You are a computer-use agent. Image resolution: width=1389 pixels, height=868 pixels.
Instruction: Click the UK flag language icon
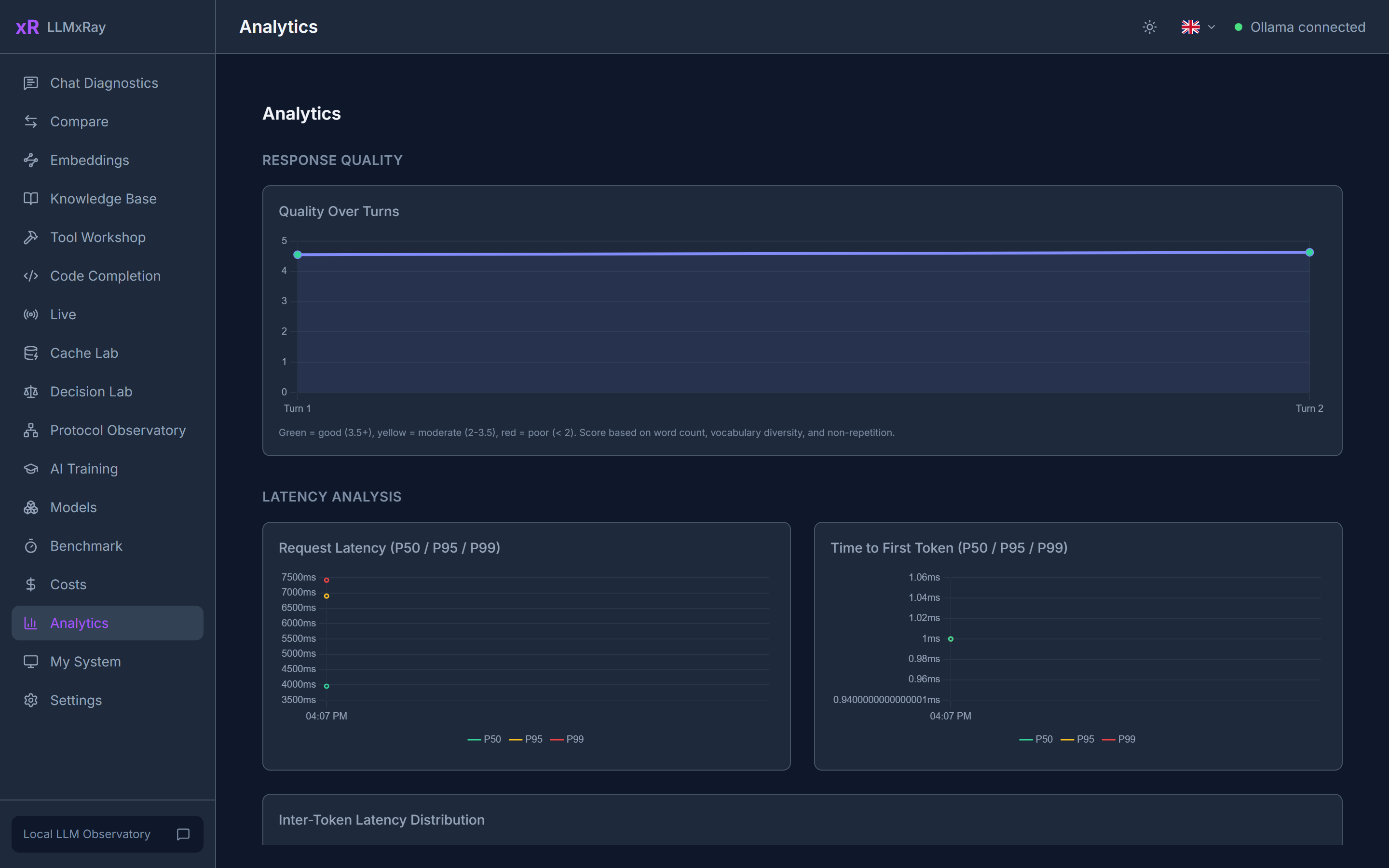(1190, 27)
